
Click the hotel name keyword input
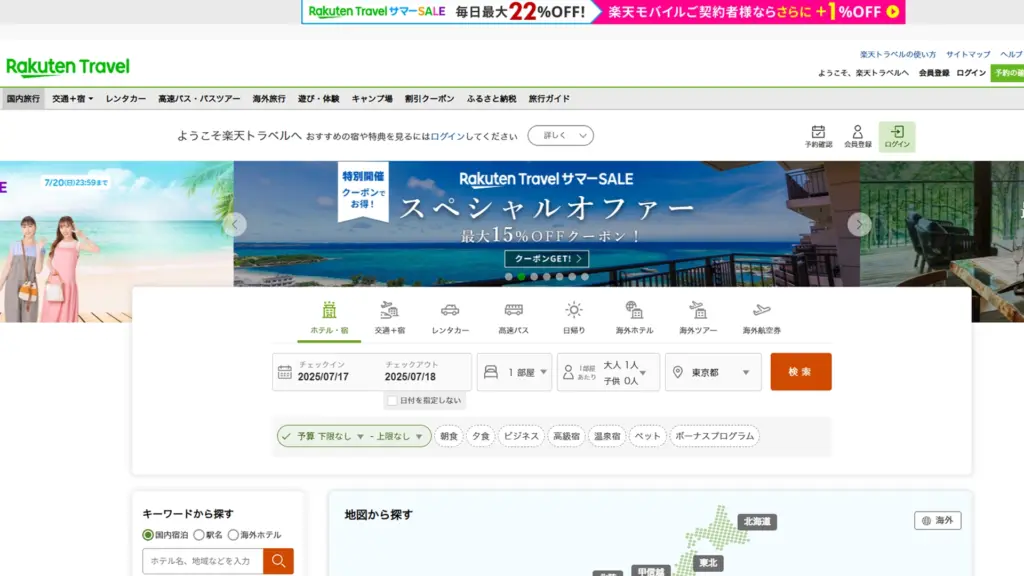202,561
